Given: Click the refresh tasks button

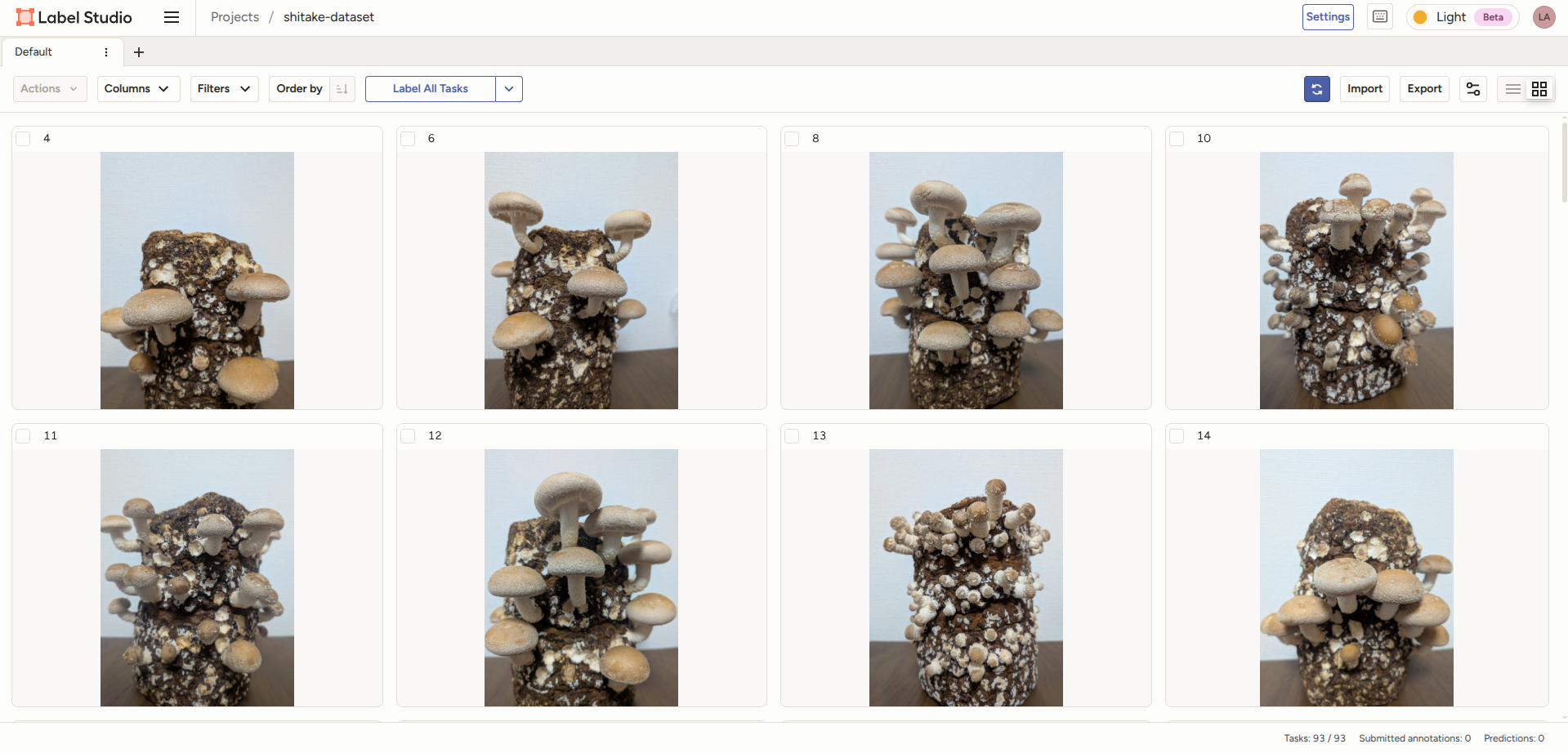Looking at the screenshot, I should click(x=1316, y=89).
